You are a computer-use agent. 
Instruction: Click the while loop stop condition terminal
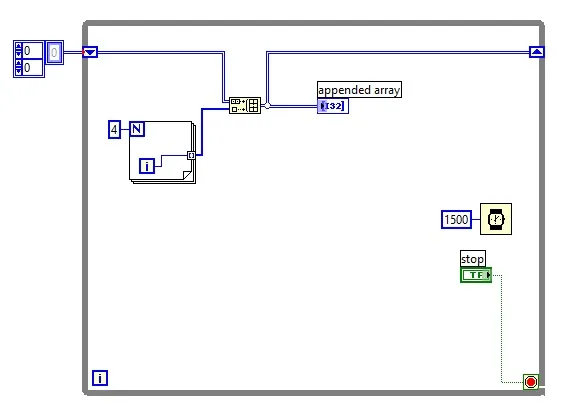coord(531,382)
